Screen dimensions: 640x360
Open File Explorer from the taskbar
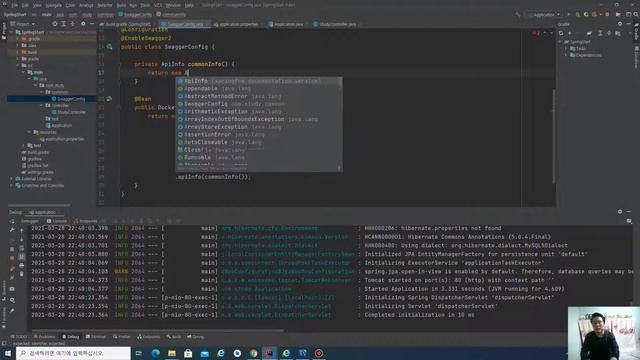coord(172,353)
